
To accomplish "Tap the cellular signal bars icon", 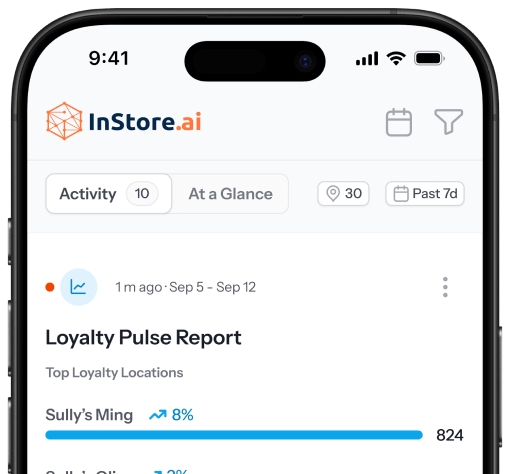I will pos(367,59).
